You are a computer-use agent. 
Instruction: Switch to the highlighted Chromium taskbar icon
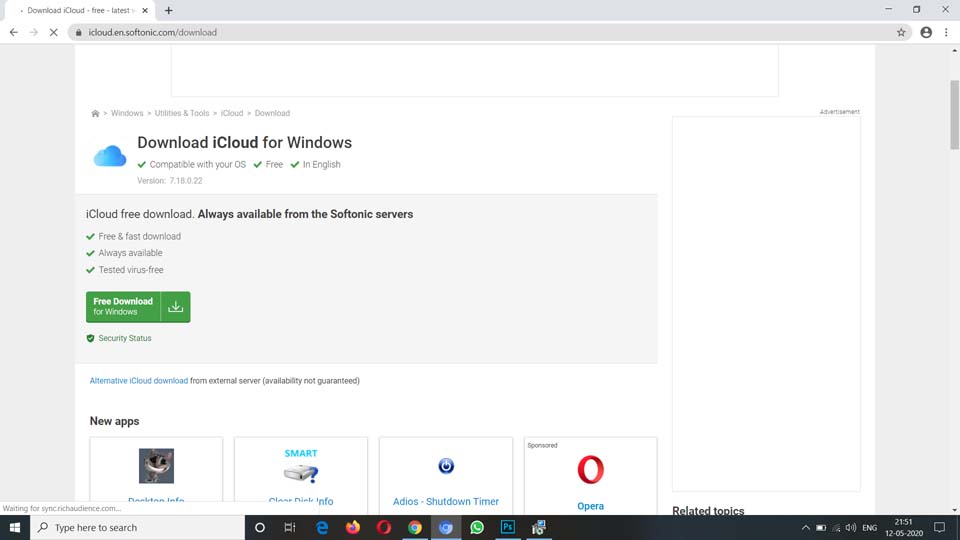tap(446, 527)
